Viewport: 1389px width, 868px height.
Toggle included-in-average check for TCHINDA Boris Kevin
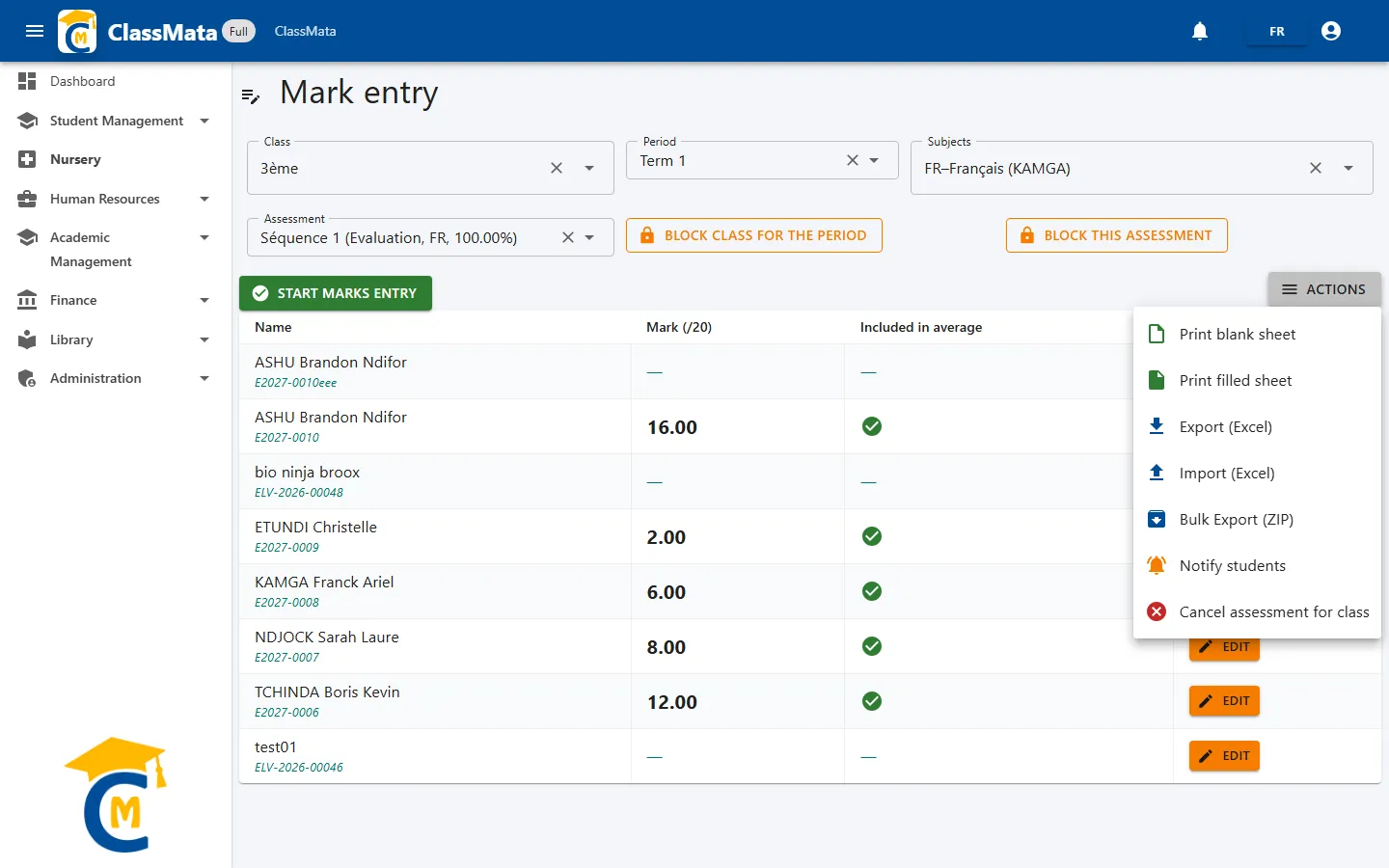point(872,701)
